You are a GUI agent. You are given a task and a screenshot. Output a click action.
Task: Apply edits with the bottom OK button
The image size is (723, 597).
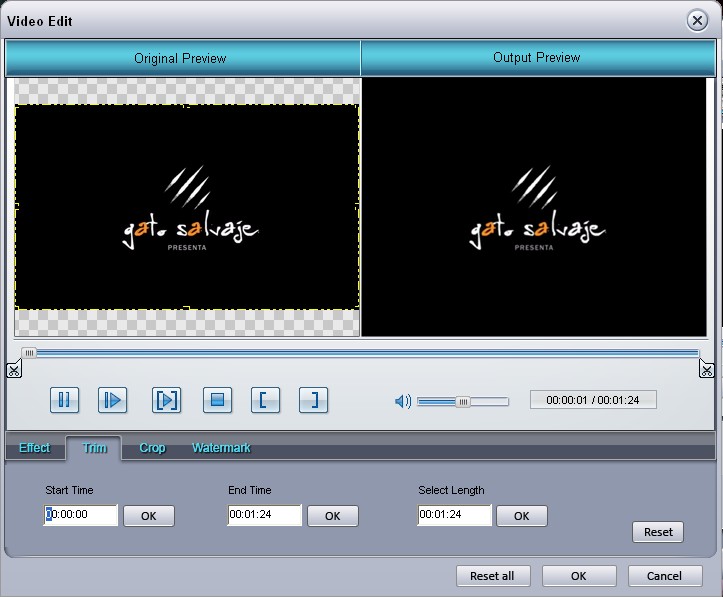(579, 576)
